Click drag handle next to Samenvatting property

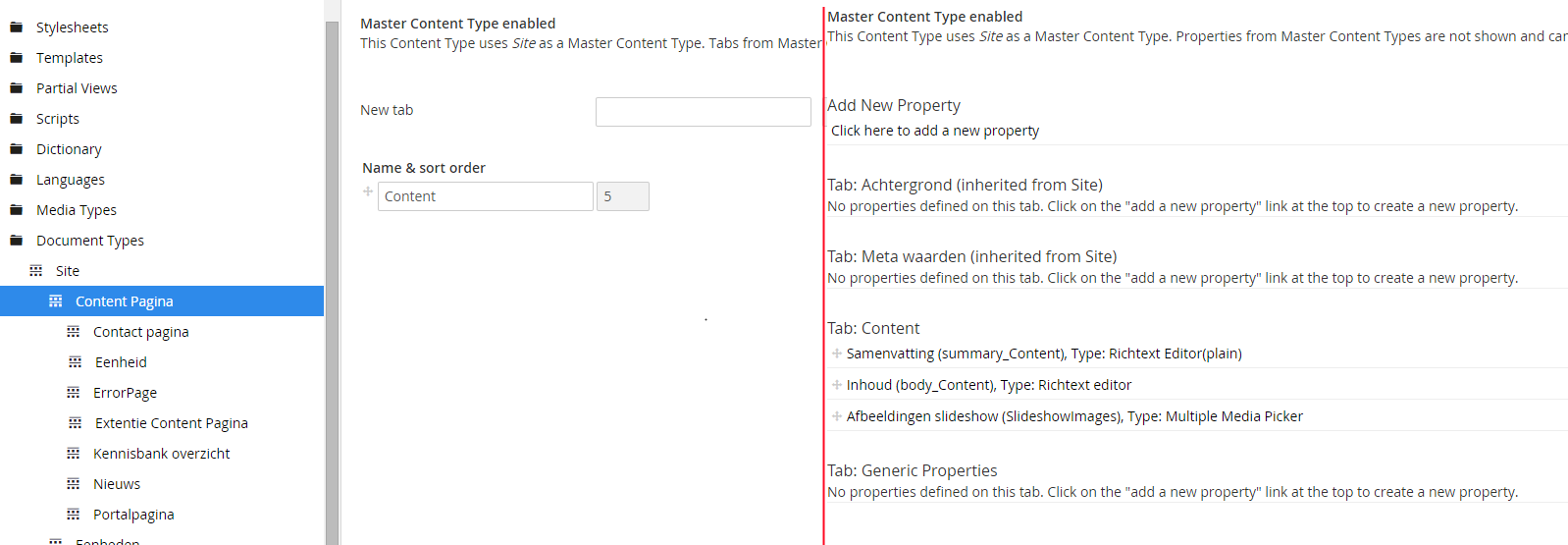pyautogui.click(x=837, y=354)
